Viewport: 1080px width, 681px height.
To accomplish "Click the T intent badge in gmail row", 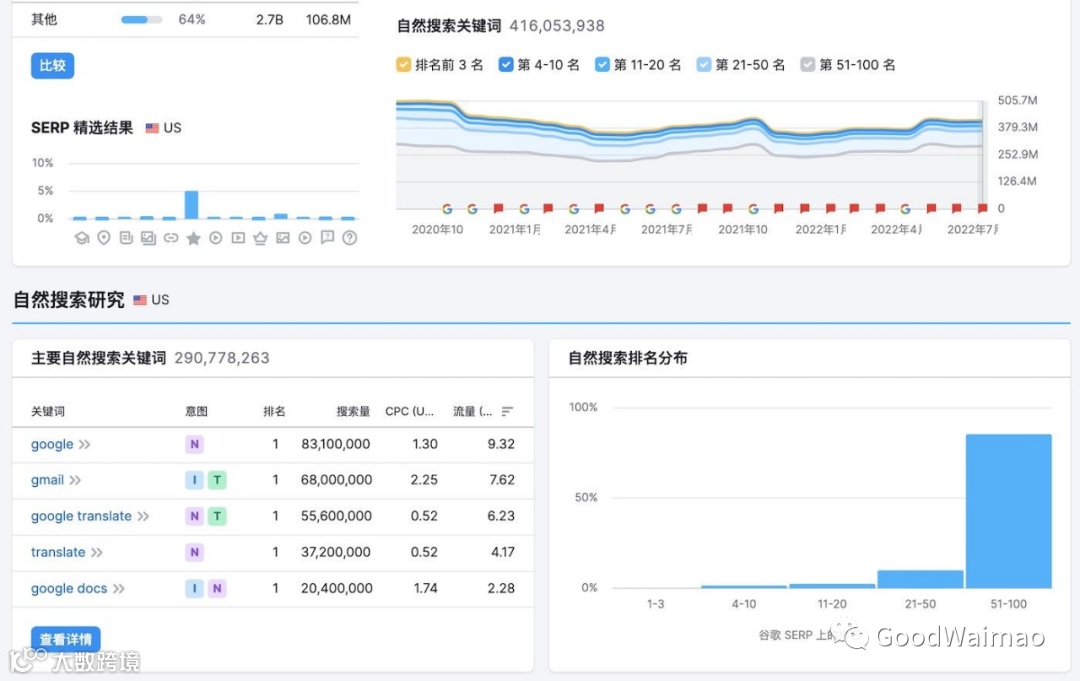I will [217, 480].
